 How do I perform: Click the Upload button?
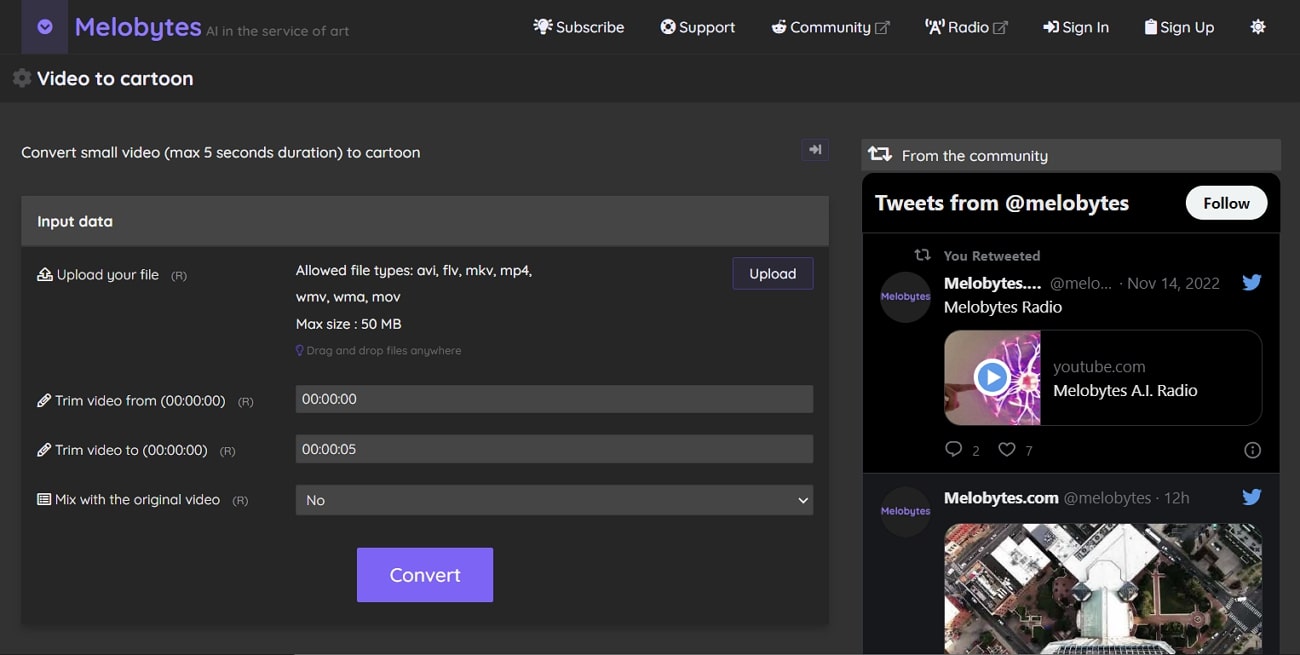(x=772, y=274)
